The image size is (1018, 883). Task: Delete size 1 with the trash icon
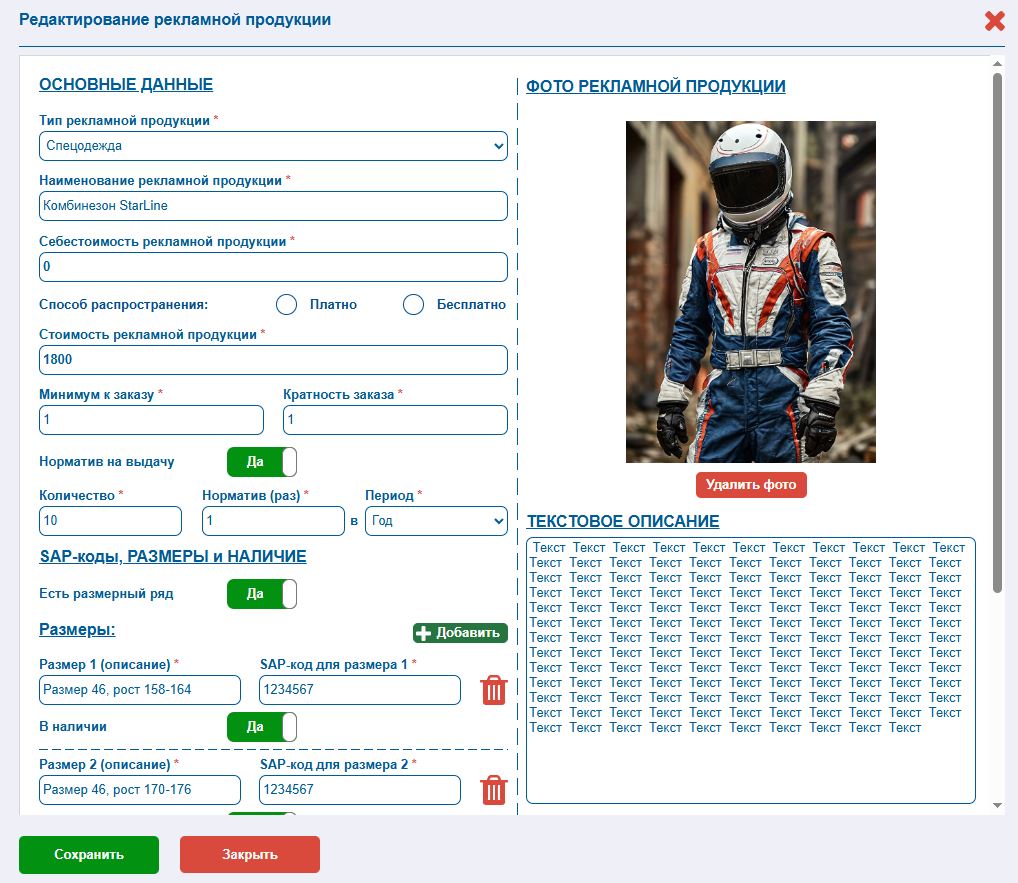[x=493, y=690]
